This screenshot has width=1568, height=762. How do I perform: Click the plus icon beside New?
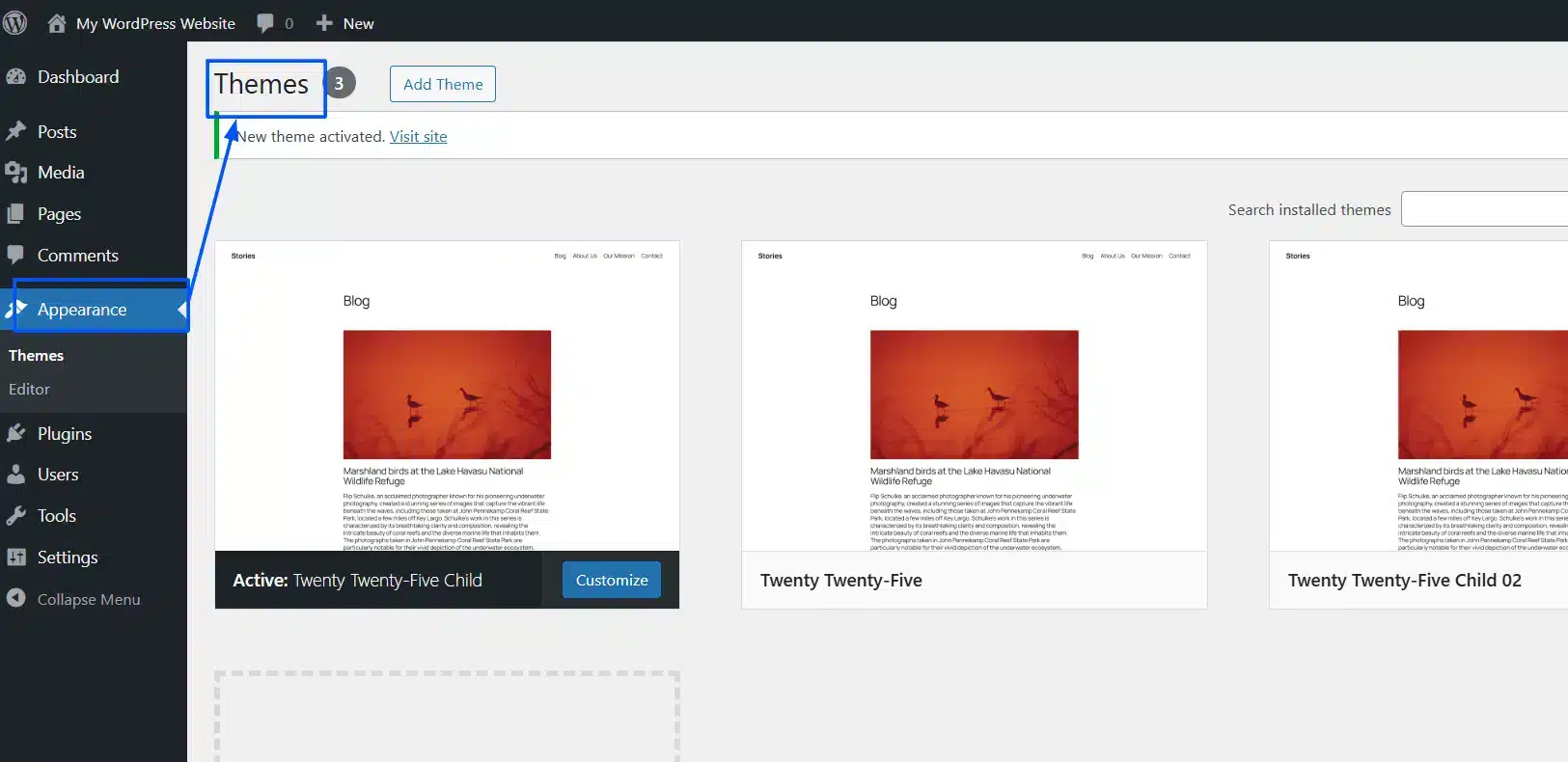pos(324,23)
